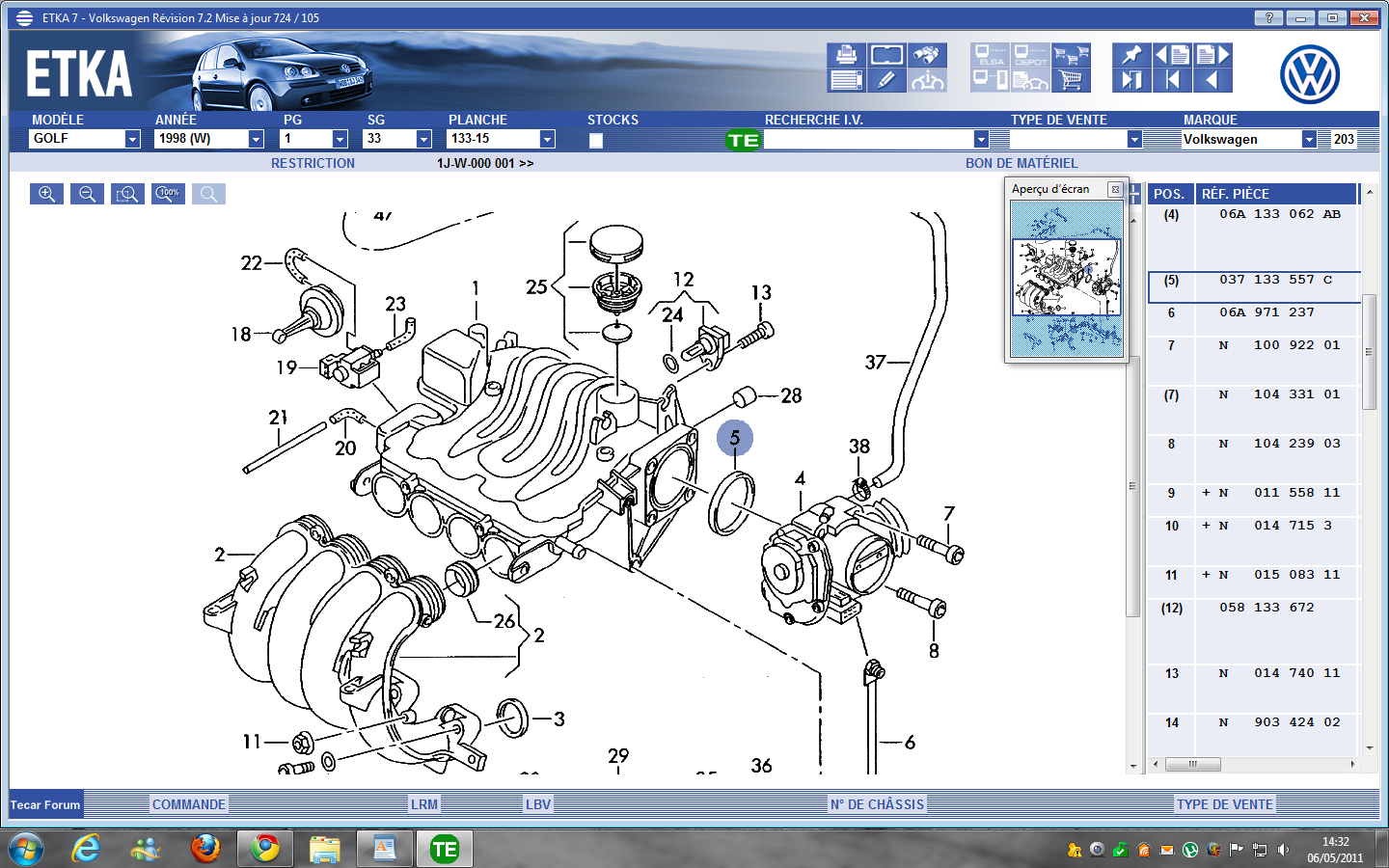Click the pushpin bookmark icon

1130,53
